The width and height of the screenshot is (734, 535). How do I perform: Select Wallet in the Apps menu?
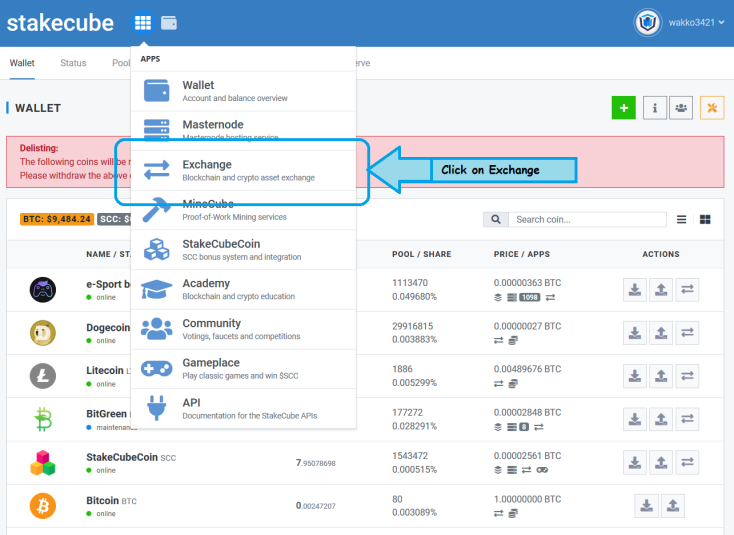click(x=243, y=91)
